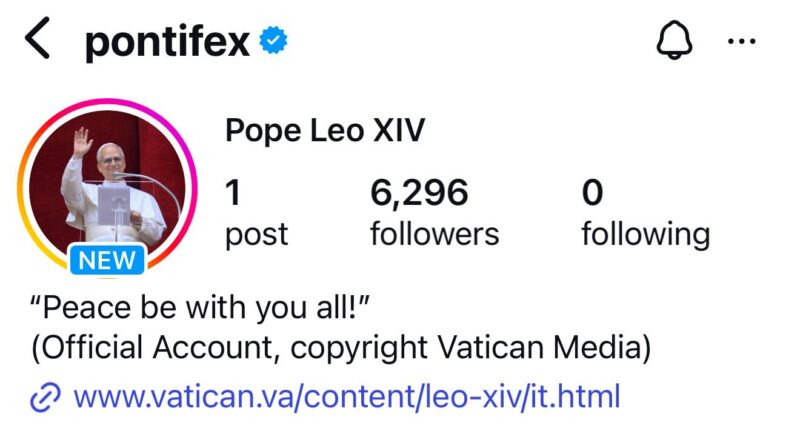Screen dimensions: 800x431
Task: Click the 6,296 followers number
Action: pyautogui.click(x=418, y=192)
